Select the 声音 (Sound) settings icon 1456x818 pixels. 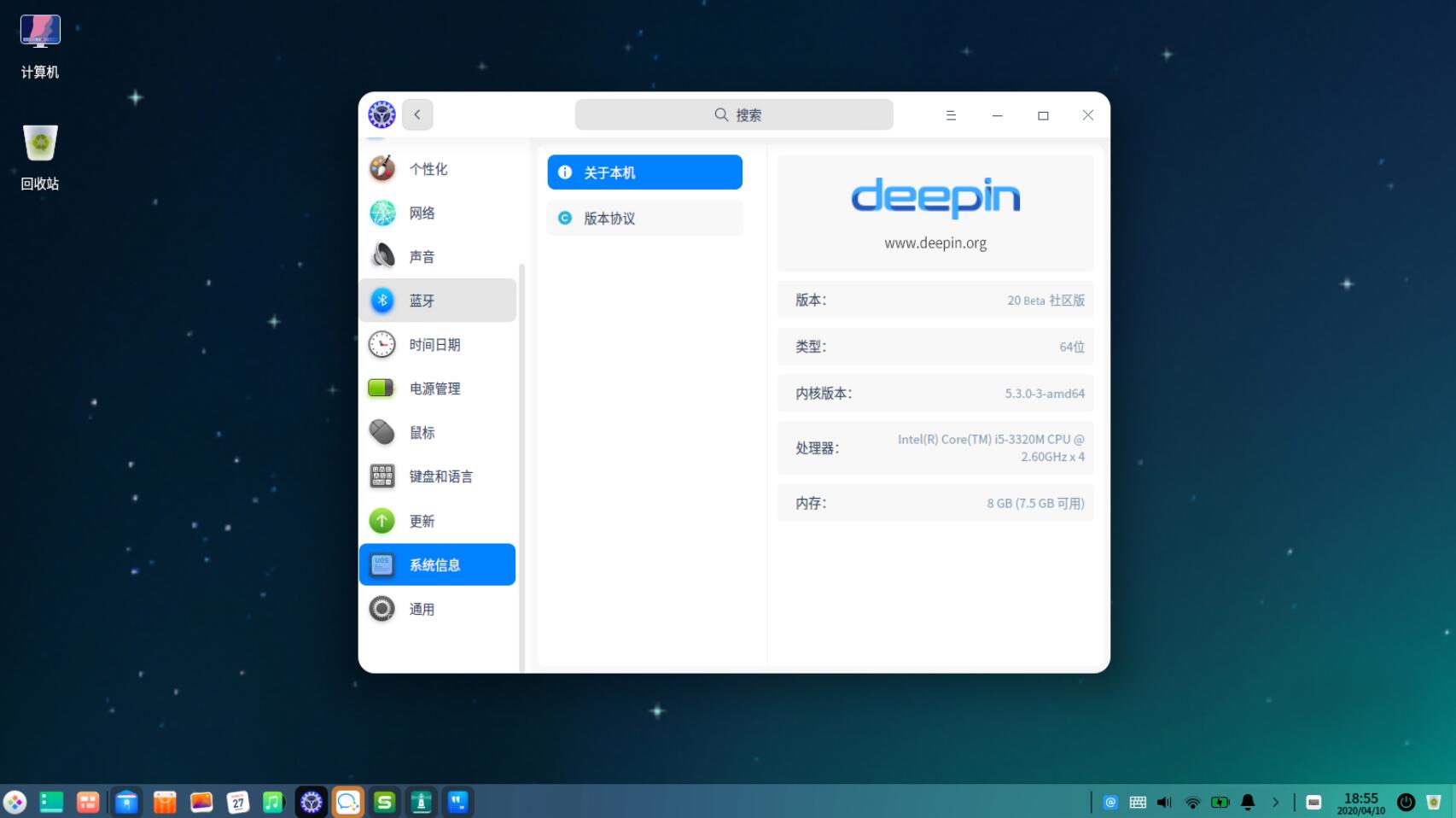(381, 255)
